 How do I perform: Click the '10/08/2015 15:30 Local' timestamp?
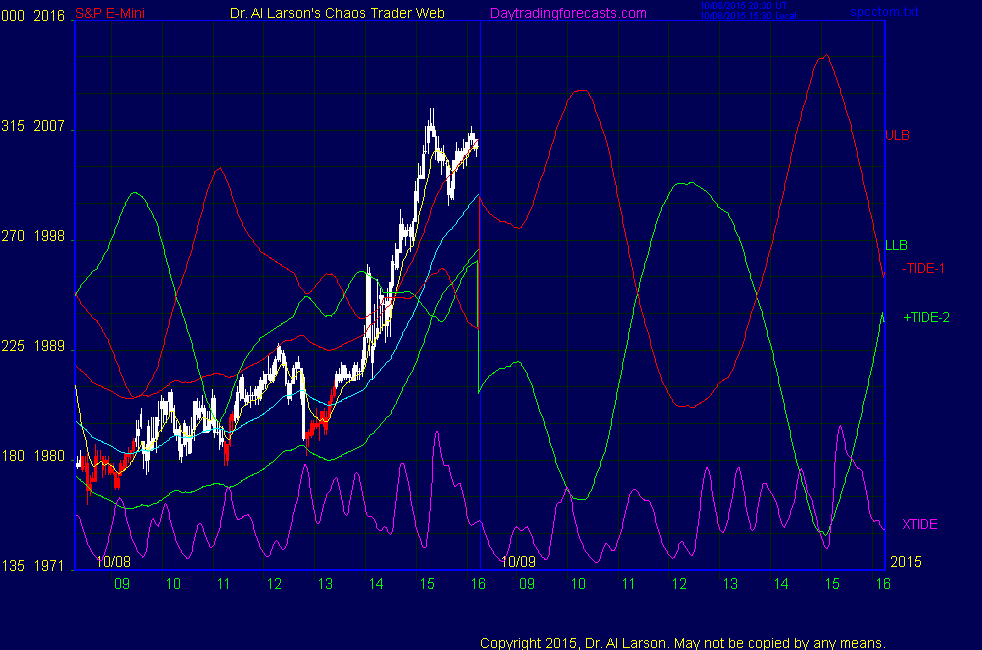pyautogui.click(x=748, y=16)
